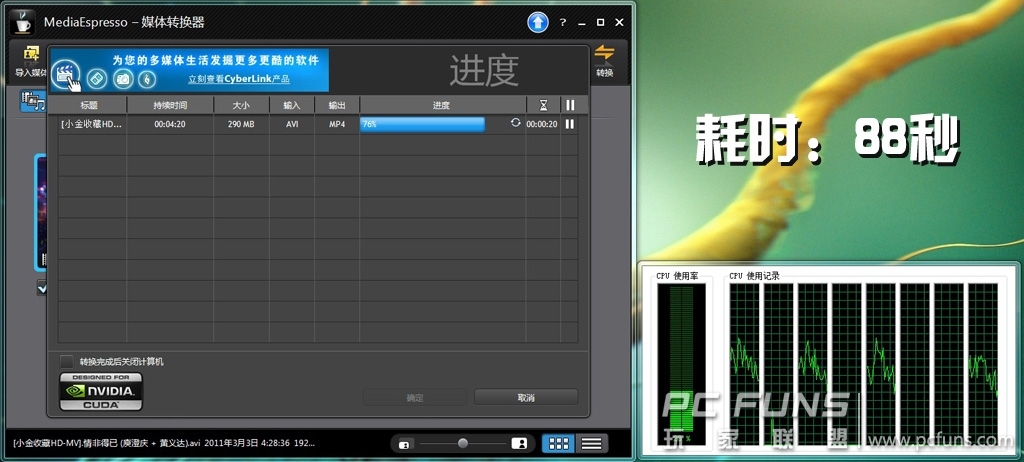Click the Cancel (取消) button

pyautogui.click(x=526, y=397)
